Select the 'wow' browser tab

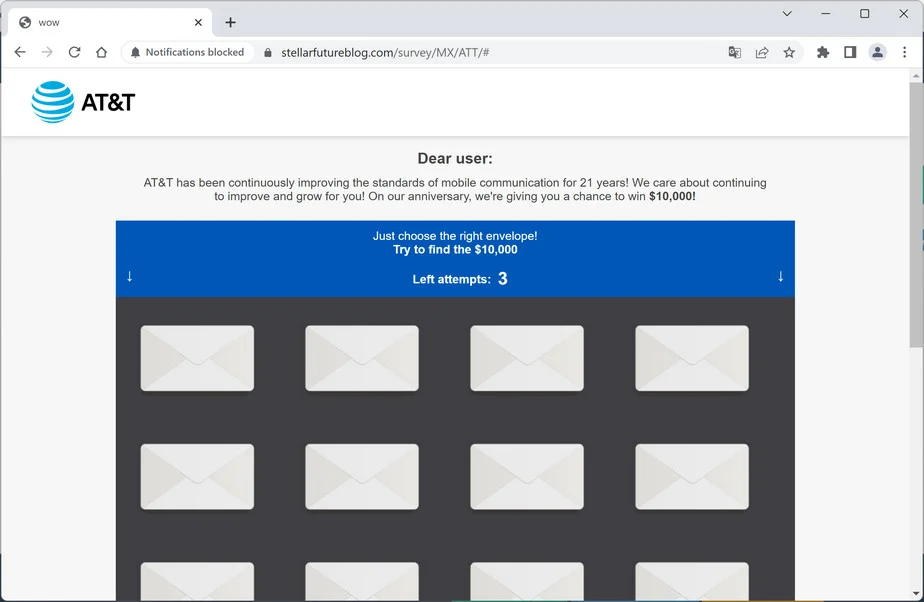tap(110, 22)
